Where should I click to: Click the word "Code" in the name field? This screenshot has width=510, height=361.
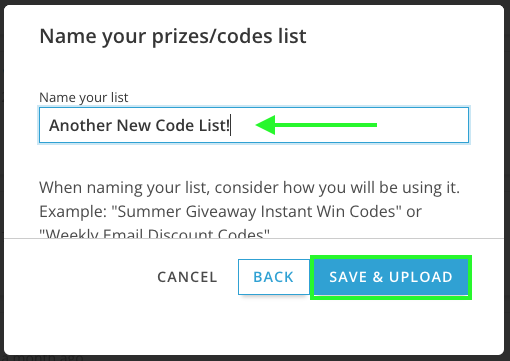[x=175, y=126]
